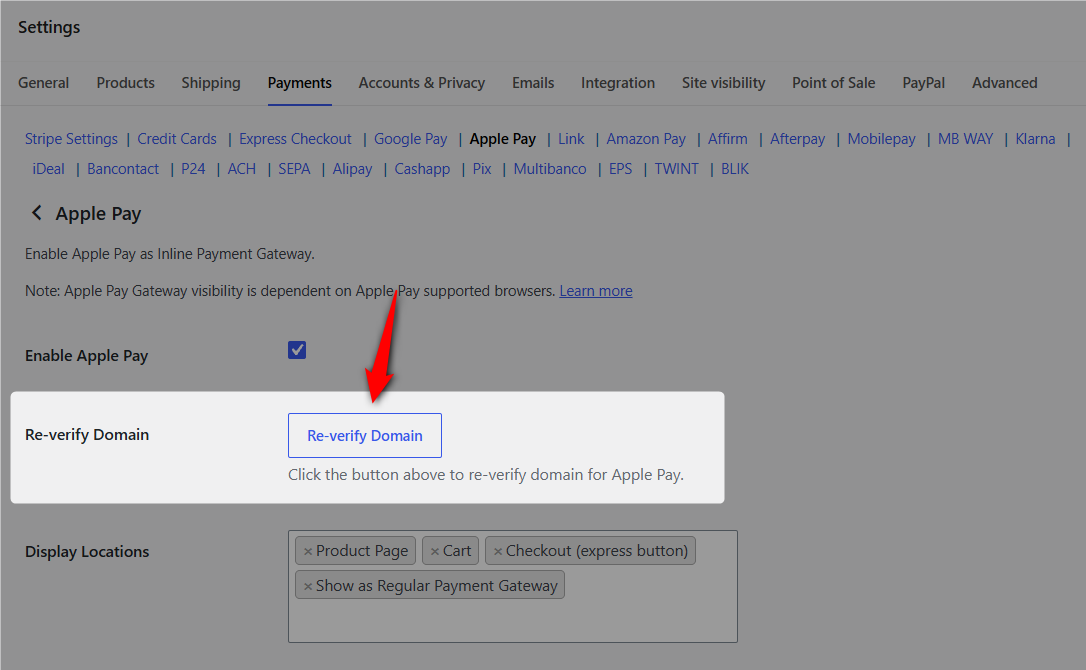Uncheck the Enable Apple Pay checkbox
Image resolution: width=1086 pixels, height=670 pixels.
pyautogui.click(x=297, y=350)
